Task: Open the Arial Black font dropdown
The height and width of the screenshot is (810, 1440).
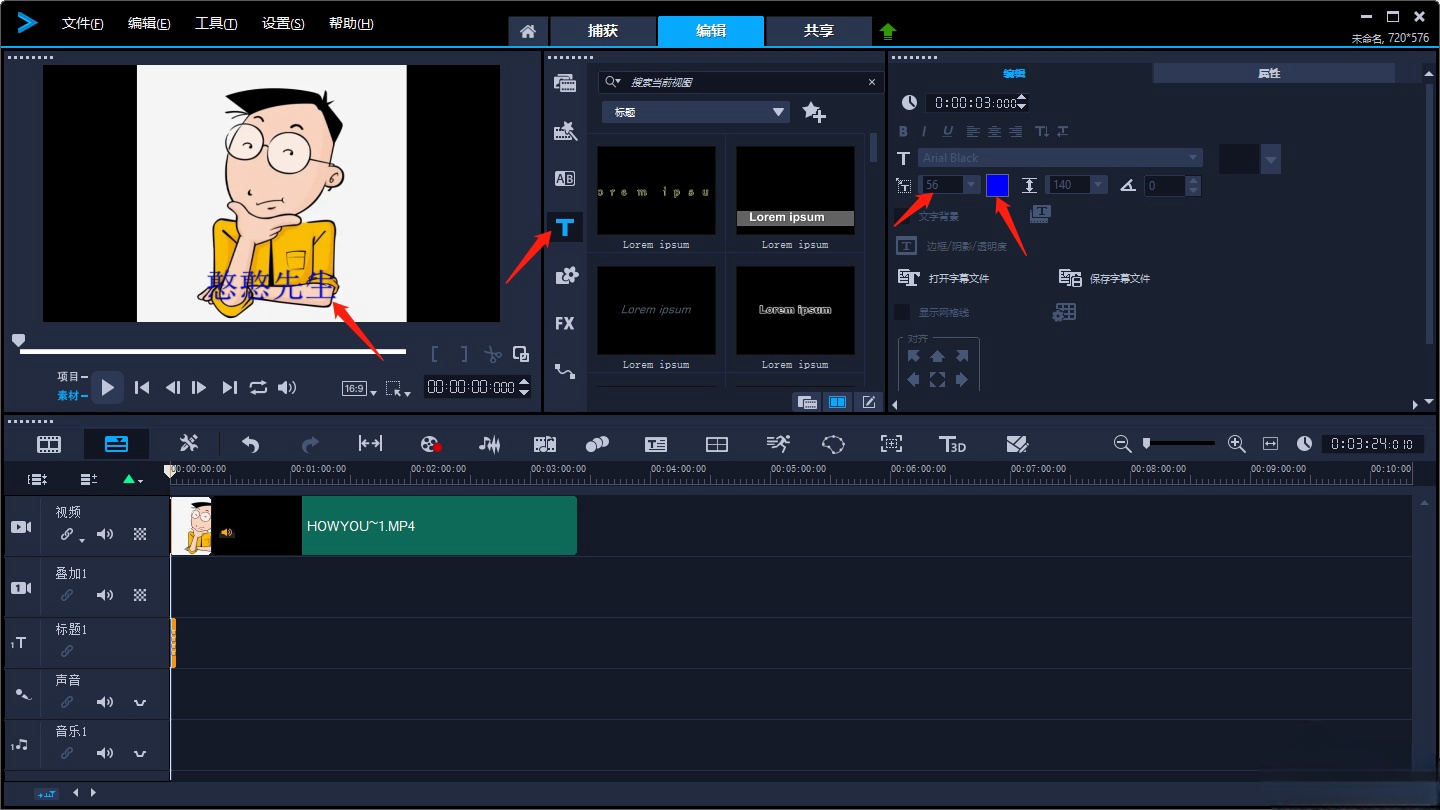Action: point(1193,158)
